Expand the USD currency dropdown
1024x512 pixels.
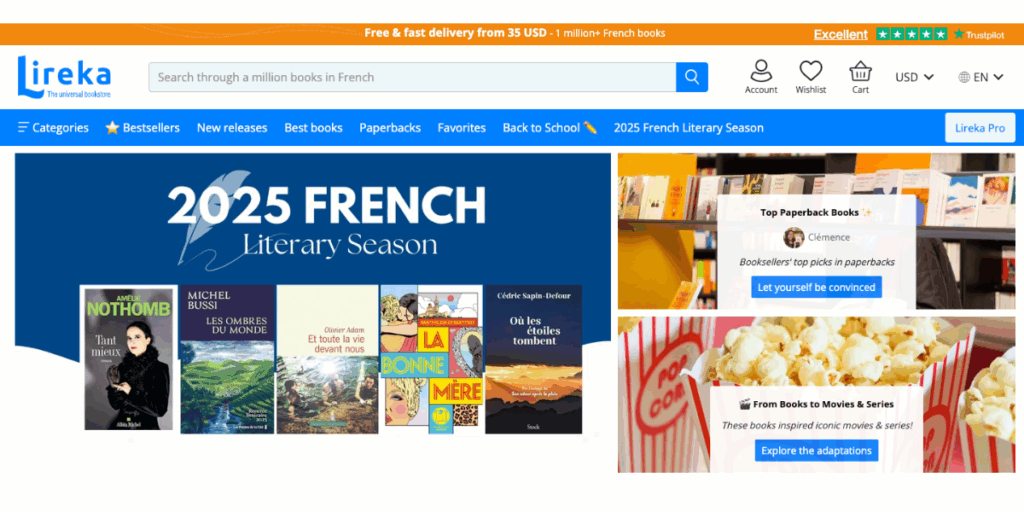click(x=914, y=77)
